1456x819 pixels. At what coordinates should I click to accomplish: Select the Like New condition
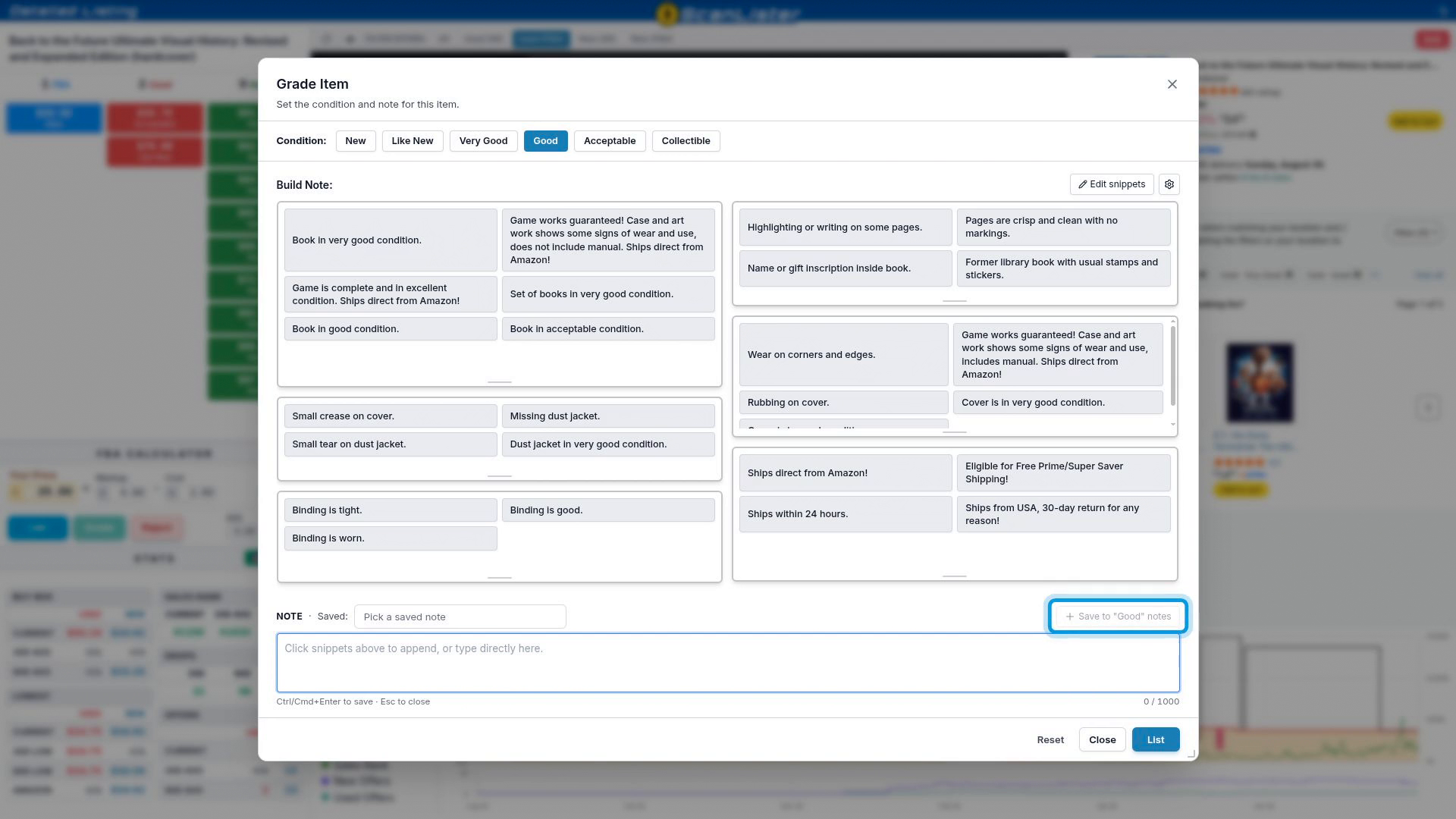point(413,141)
